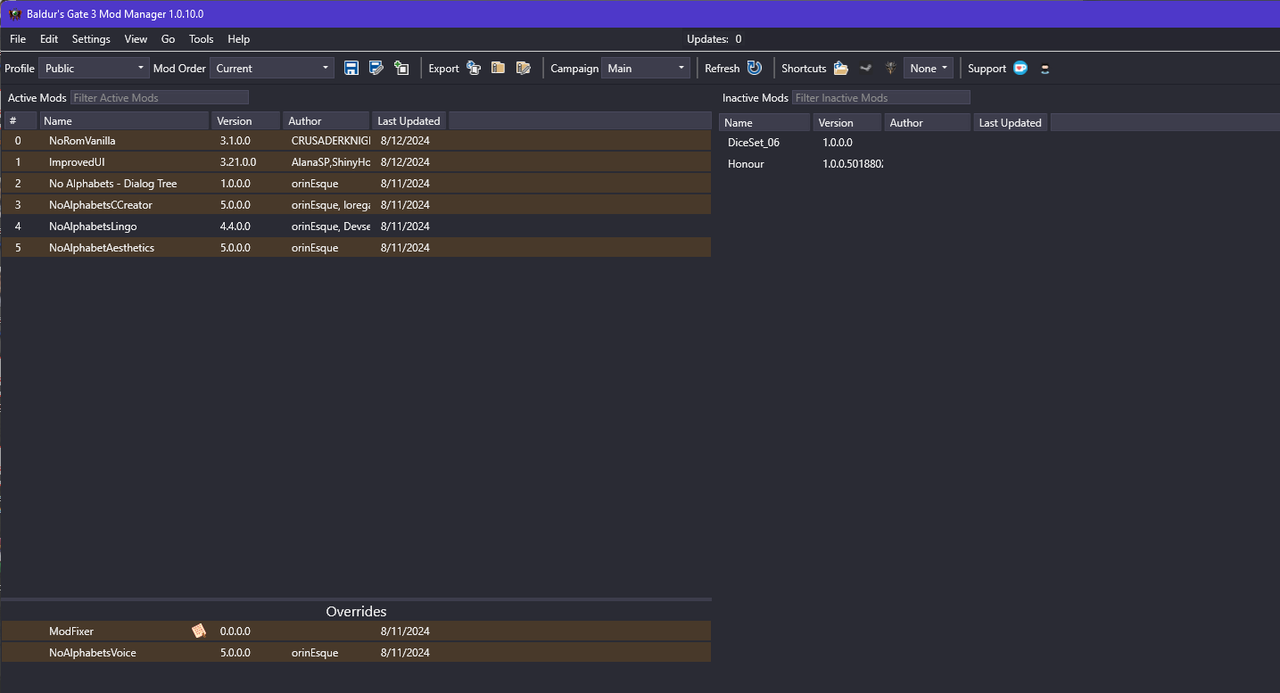1280x693 pixels.
Task: Sort inactive mods by Last Updated header
Action: coord(1010,123)
